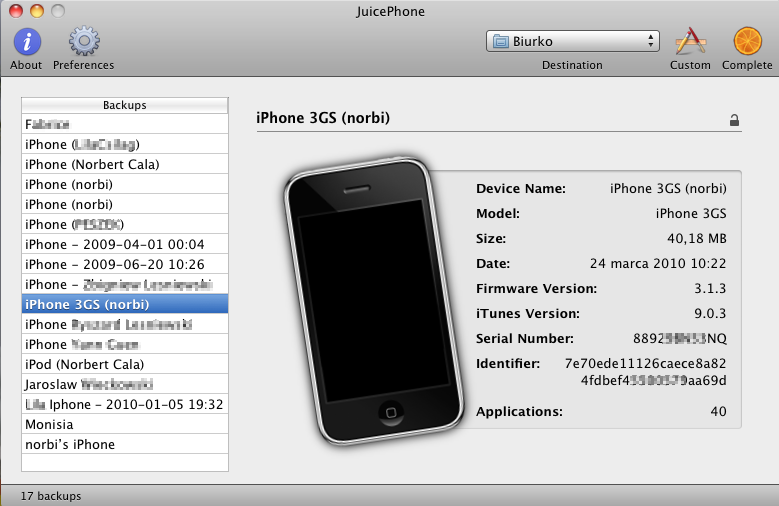Viewport: 779px width, 506px height.
Task: Click the Complete orange icon
Action: pos(748,41)
